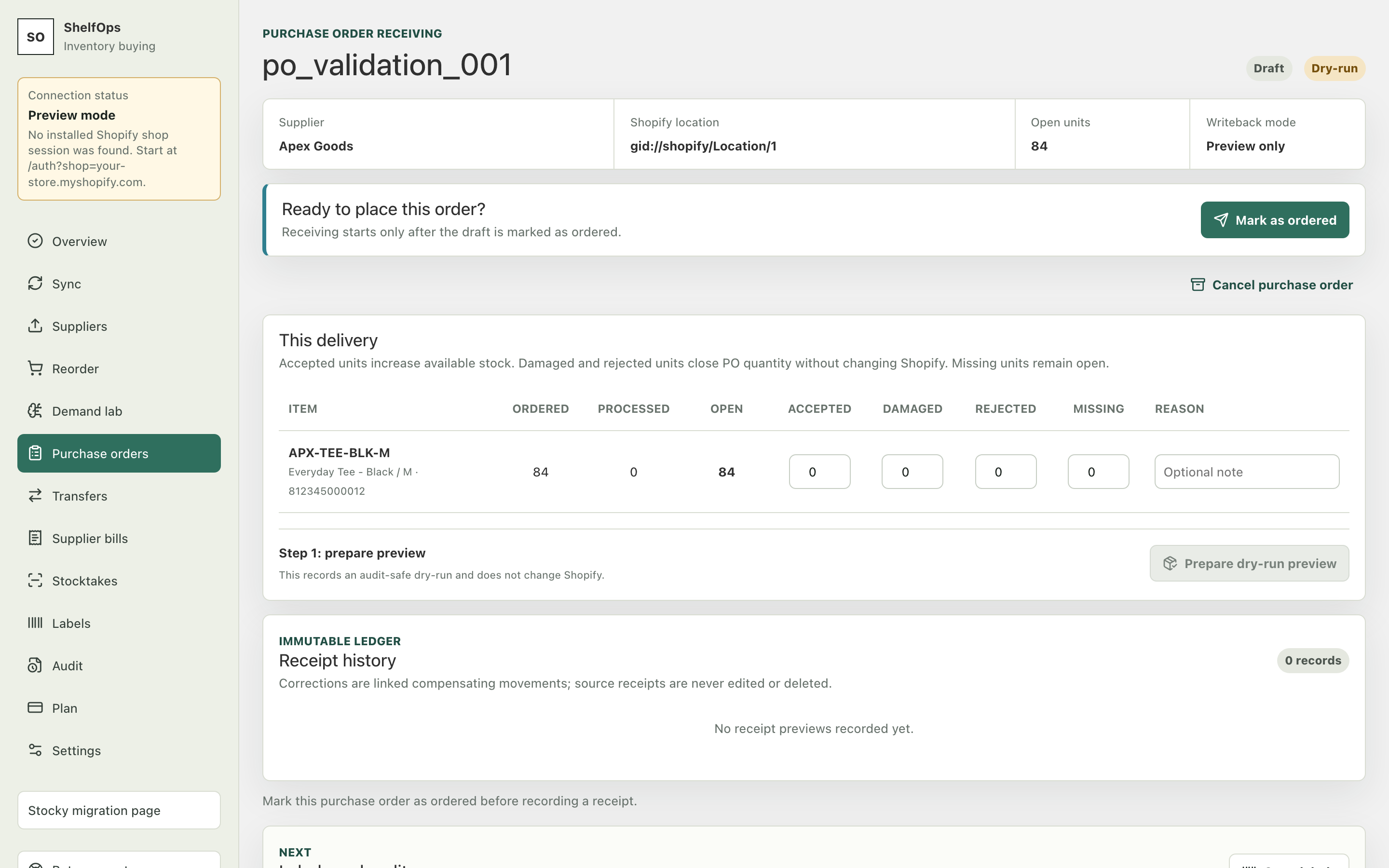Image resolution: width=1389 pixels, height=868 pixels.
Task: Click the ShelfOps app name
Action: click(x=92, y=27)
